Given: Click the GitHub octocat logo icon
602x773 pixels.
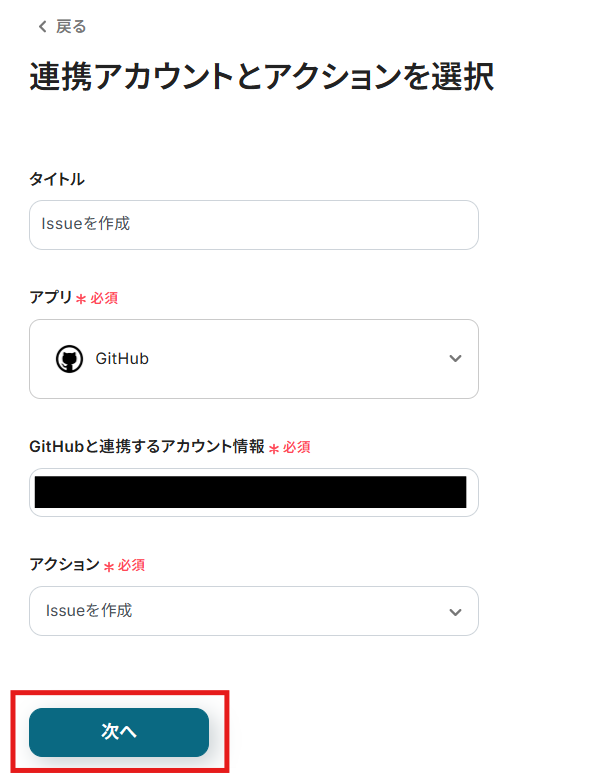Looking at the screenshot, I should pos(69,359).
